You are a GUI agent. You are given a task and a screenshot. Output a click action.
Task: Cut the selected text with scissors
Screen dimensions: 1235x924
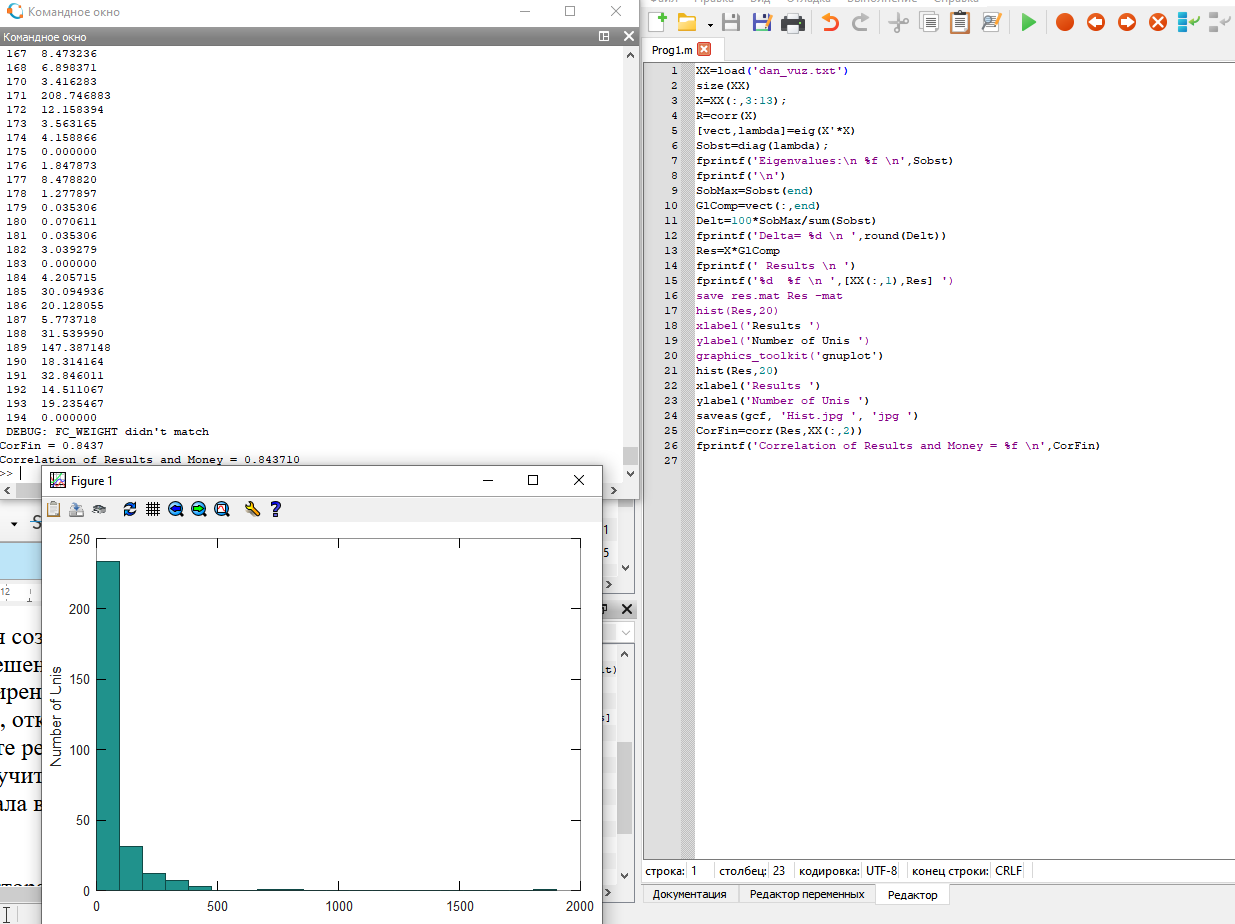point(898,22)
